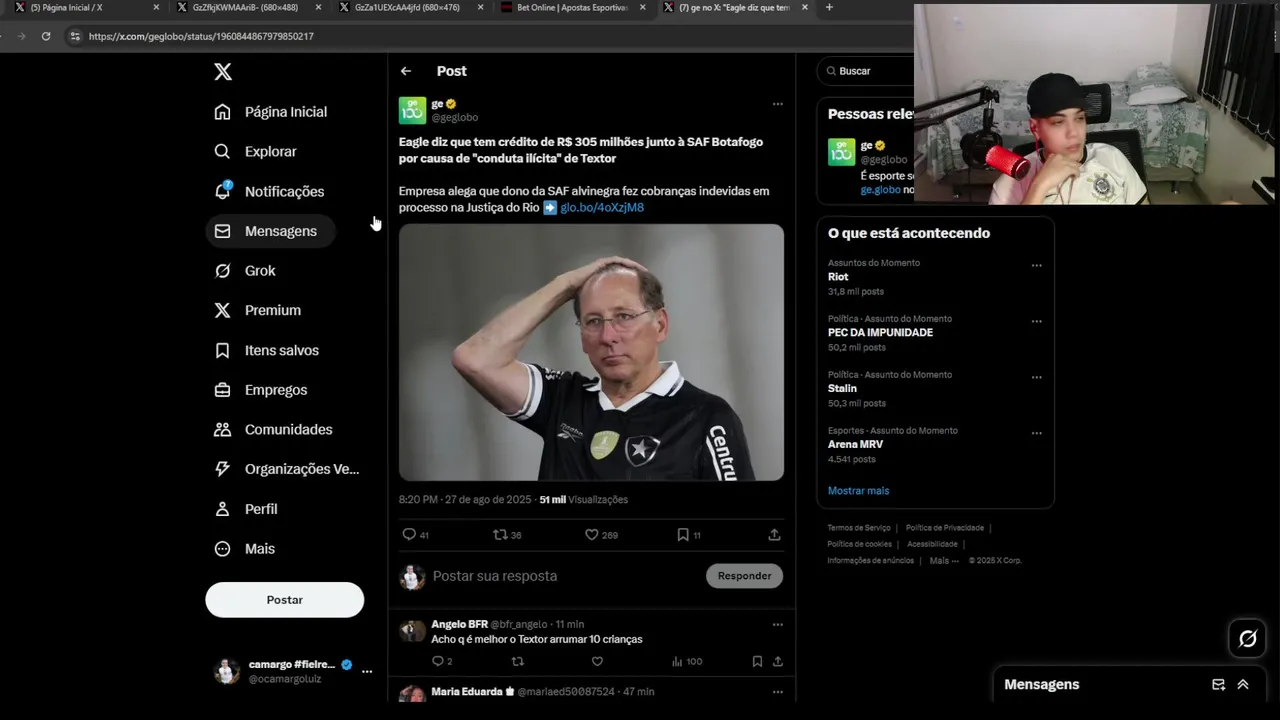1280x720 pixels.
Task: Click reply icon on Angelo BFR comment
Action: coord(437,661)
